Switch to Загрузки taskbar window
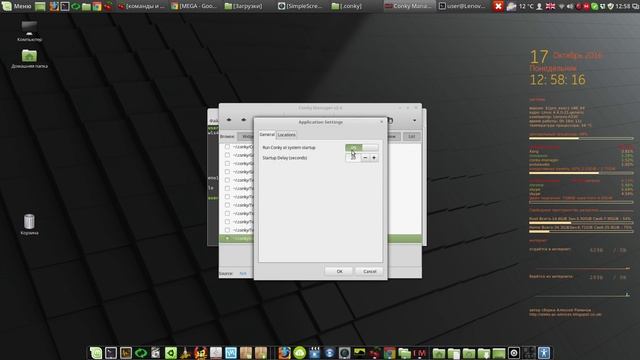 click(x=244, y=6)
